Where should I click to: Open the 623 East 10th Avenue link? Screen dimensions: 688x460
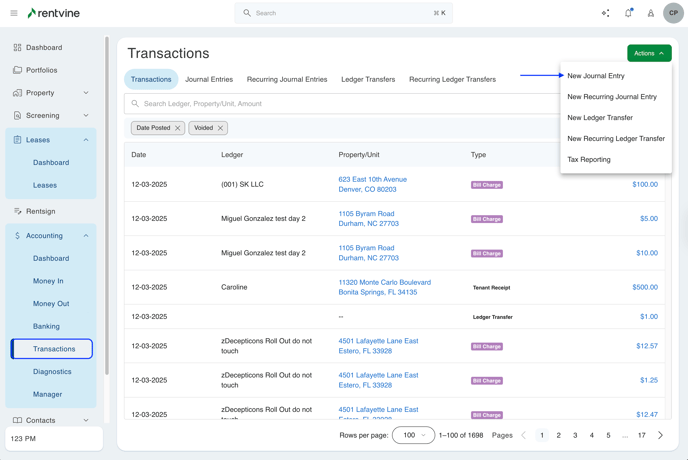pyautogui.click(x=372, y=180)
